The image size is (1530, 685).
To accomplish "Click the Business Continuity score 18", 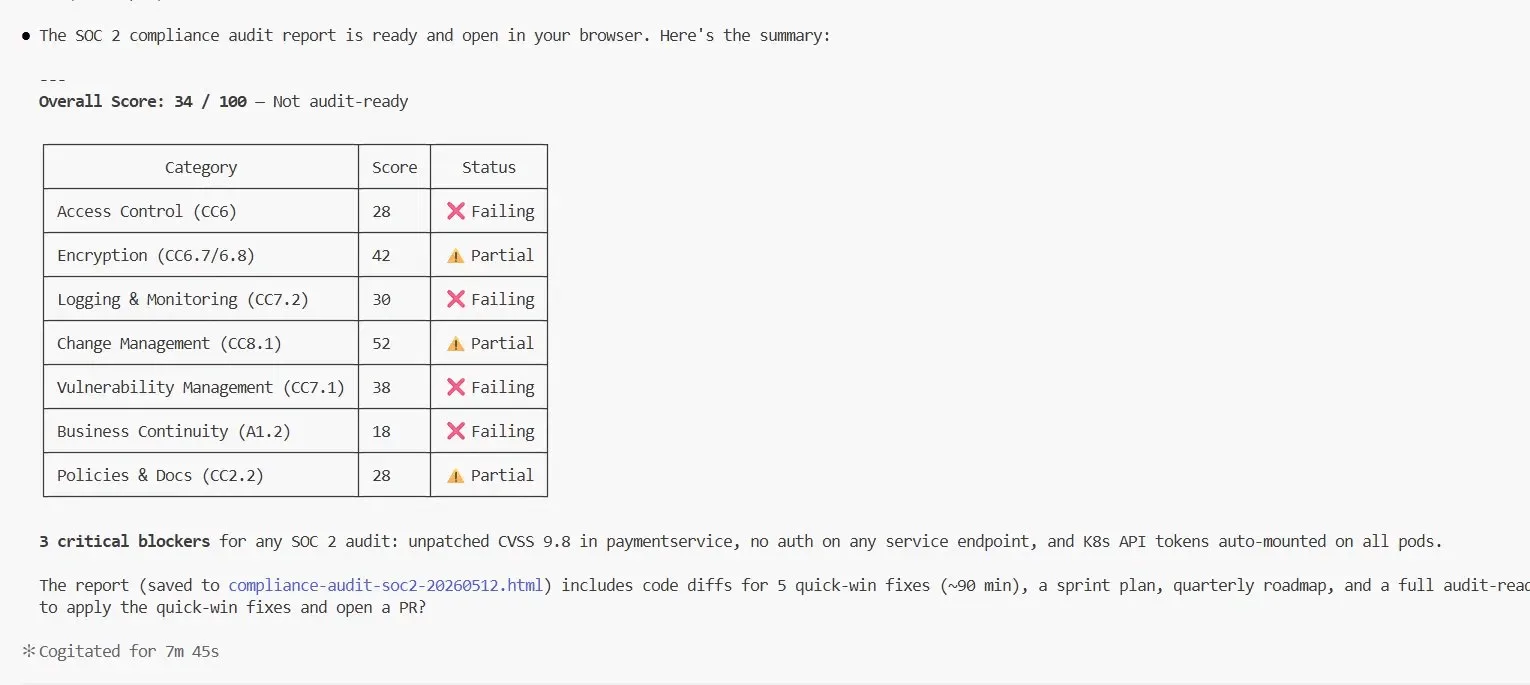I will click(381, 431).
